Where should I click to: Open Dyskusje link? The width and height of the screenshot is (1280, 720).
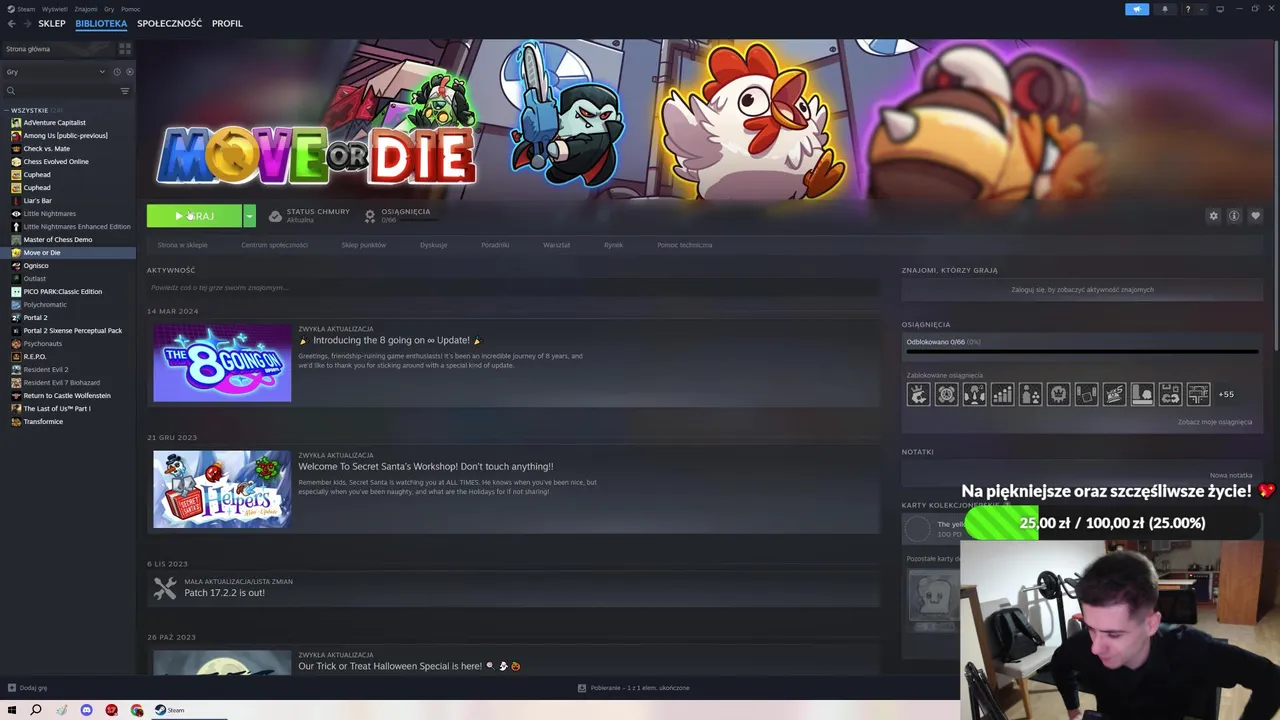click(433, 245)
